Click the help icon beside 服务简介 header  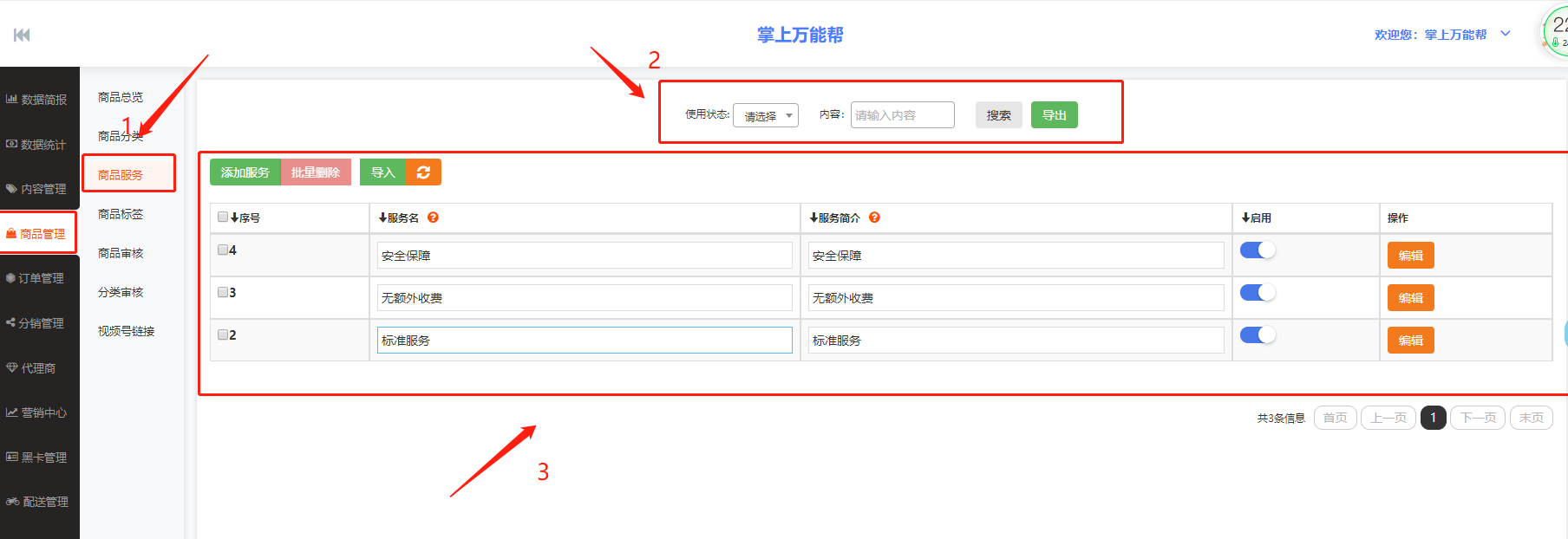point(874,218)
